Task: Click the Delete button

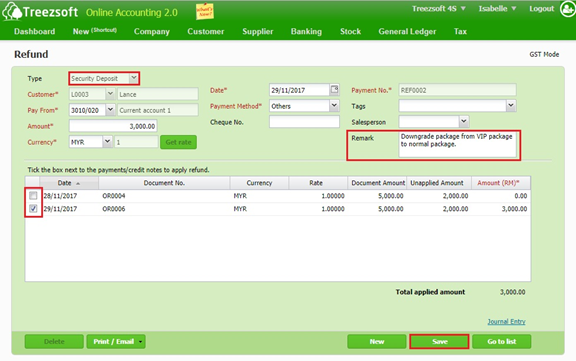Action: [54, 342]
